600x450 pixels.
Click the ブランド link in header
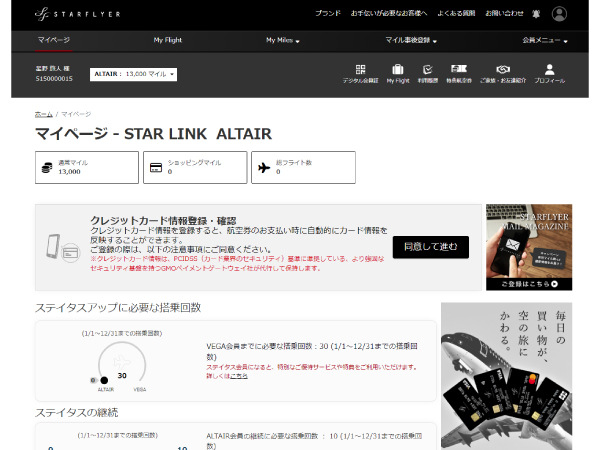328,13
